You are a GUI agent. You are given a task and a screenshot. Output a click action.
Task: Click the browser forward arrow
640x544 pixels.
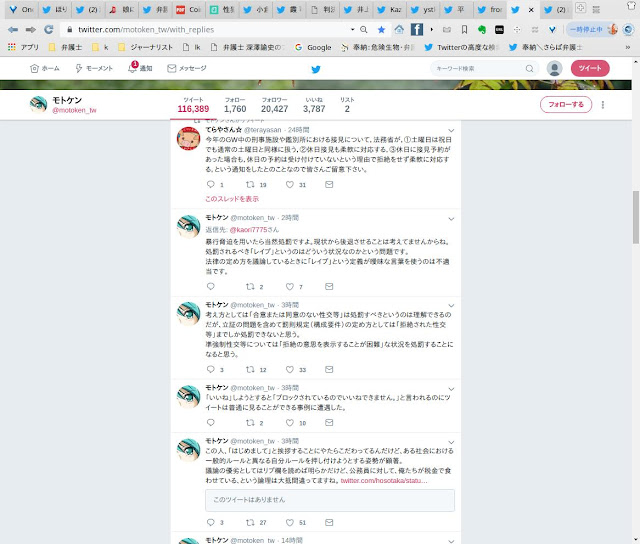(x=31, y=29)
